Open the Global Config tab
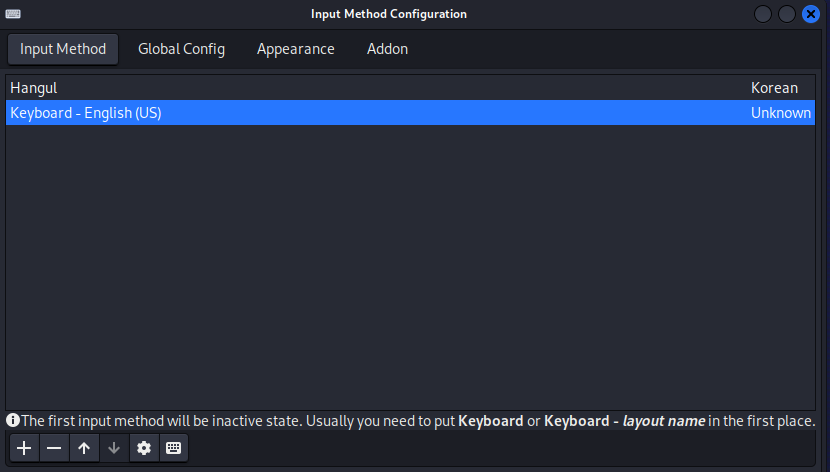Viewport: 830px width, 472px height. click(x=182, y=49)
